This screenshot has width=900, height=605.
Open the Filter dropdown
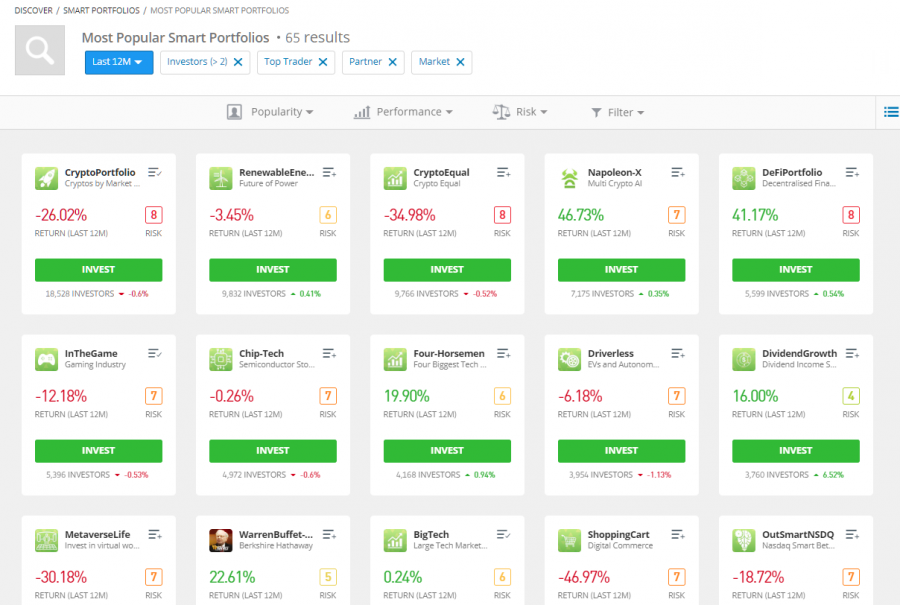[x=618, y=113]
